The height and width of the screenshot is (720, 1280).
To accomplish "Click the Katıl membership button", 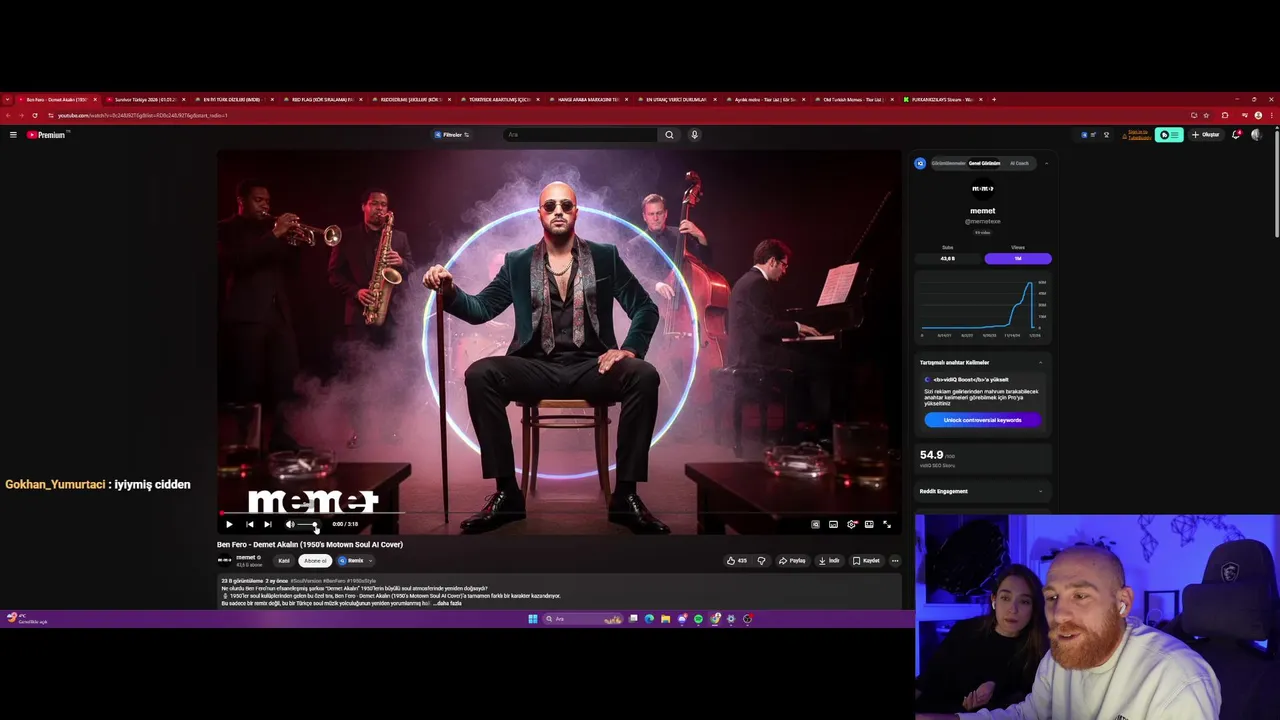I will (284, 561).
